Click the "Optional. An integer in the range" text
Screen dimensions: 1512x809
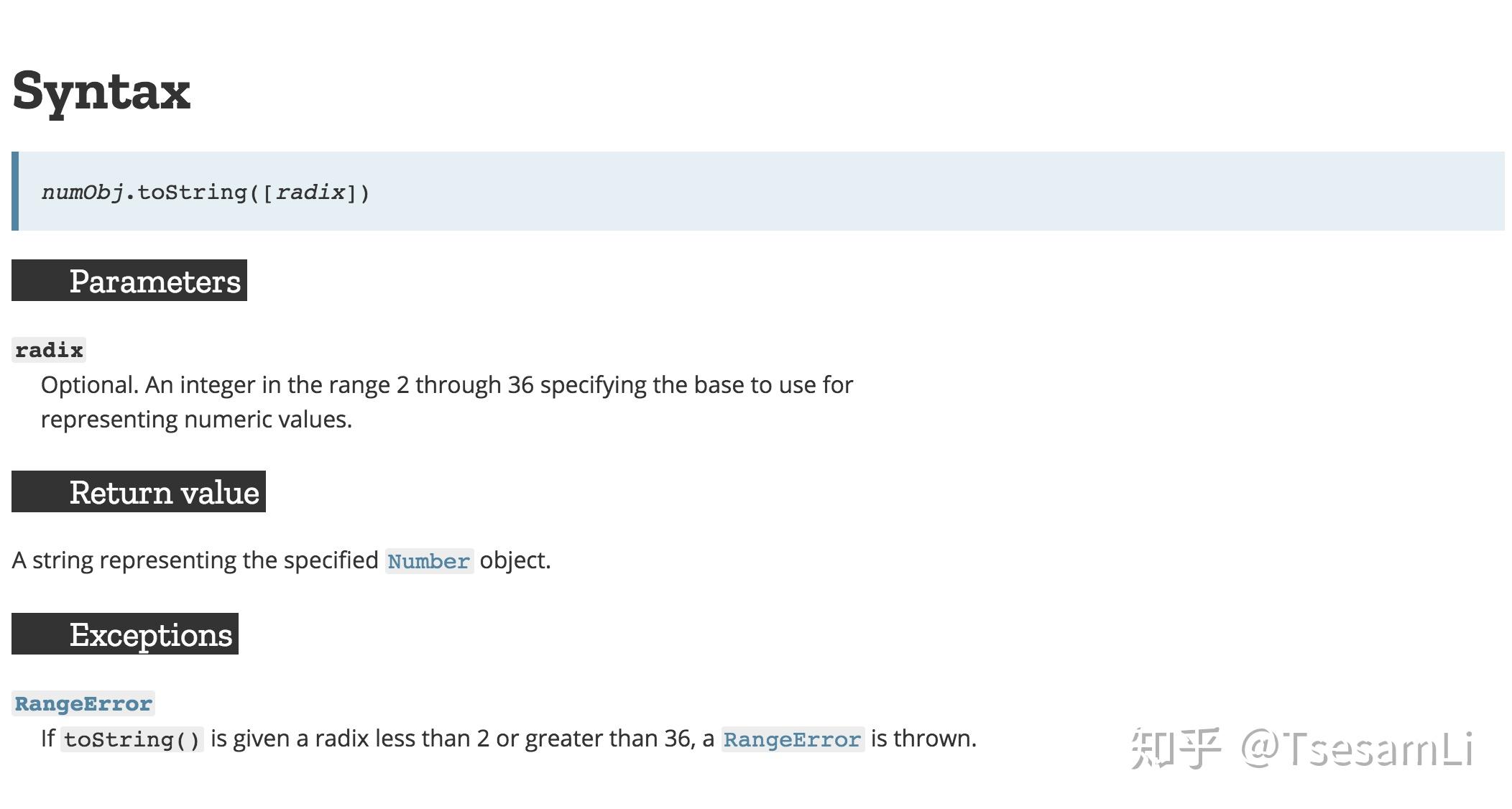(216, 385)
